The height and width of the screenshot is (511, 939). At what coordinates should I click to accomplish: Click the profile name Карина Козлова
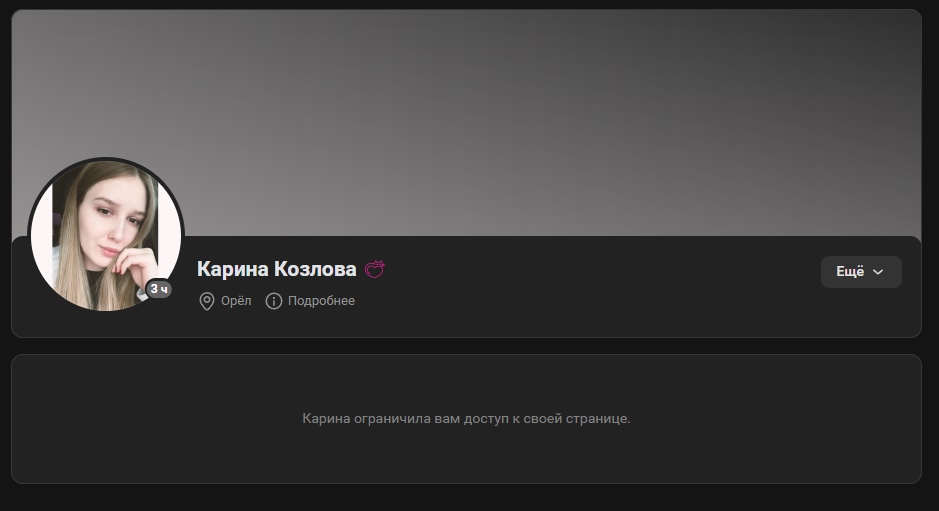coord(276,269)
